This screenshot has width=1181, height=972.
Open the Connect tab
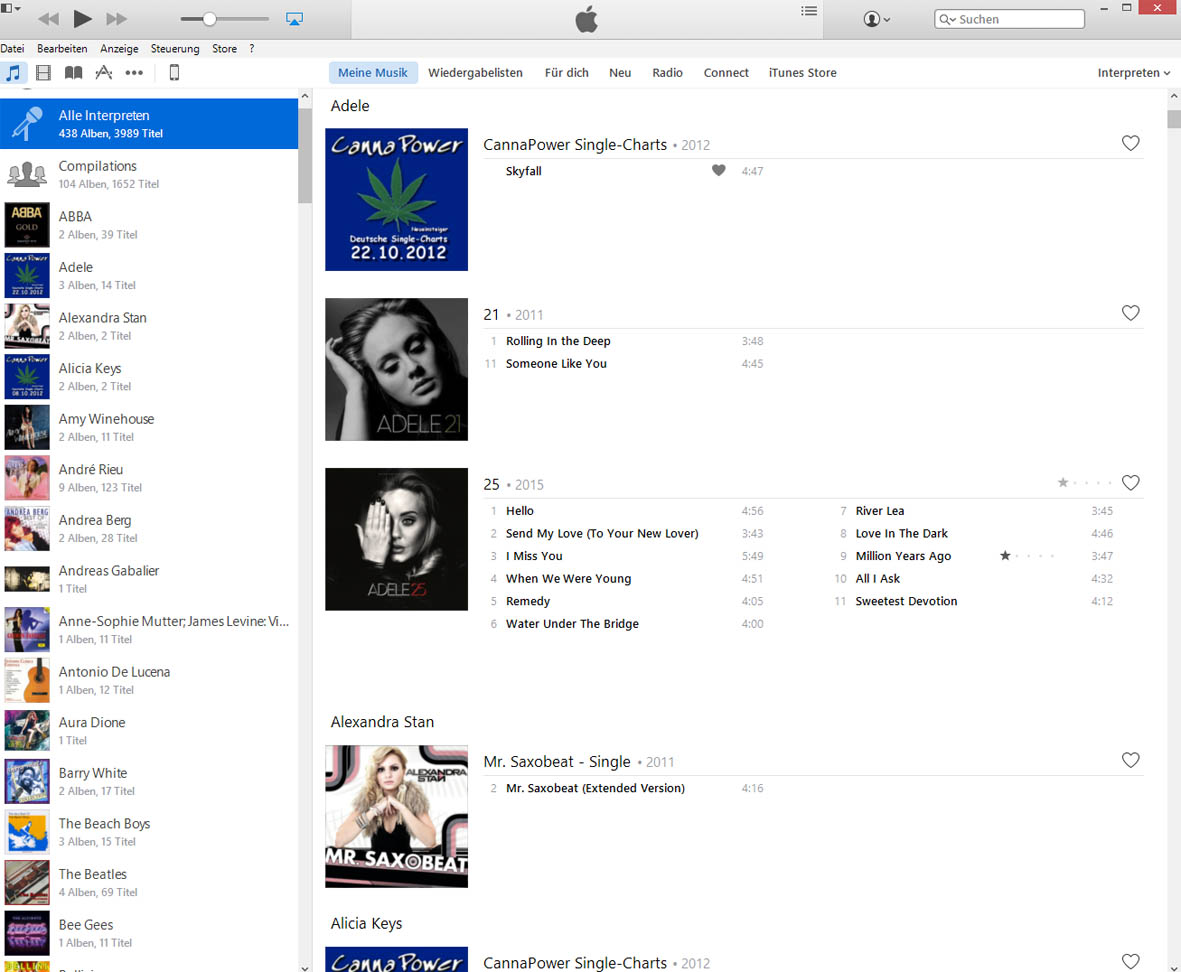(x=726, y=72)
